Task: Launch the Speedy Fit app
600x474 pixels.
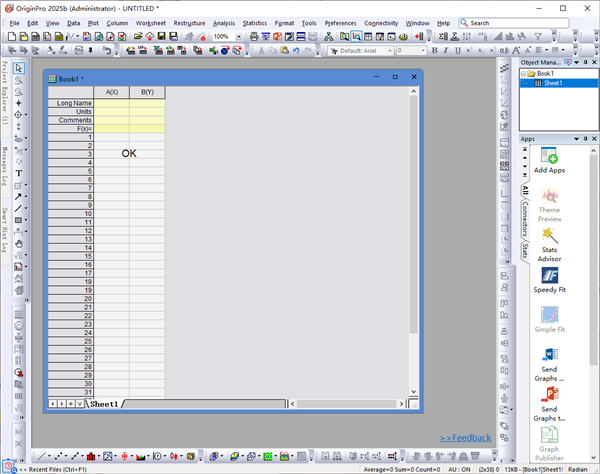Action: [x=549, y=280]
